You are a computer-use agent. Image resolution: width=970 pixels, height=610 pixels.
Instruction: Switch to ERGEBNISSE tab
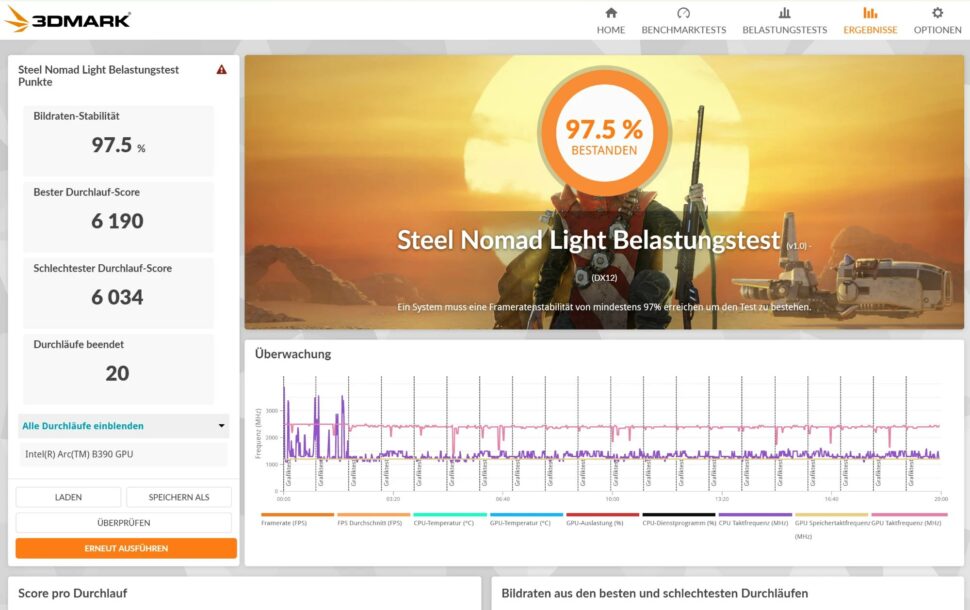[870, 30]
